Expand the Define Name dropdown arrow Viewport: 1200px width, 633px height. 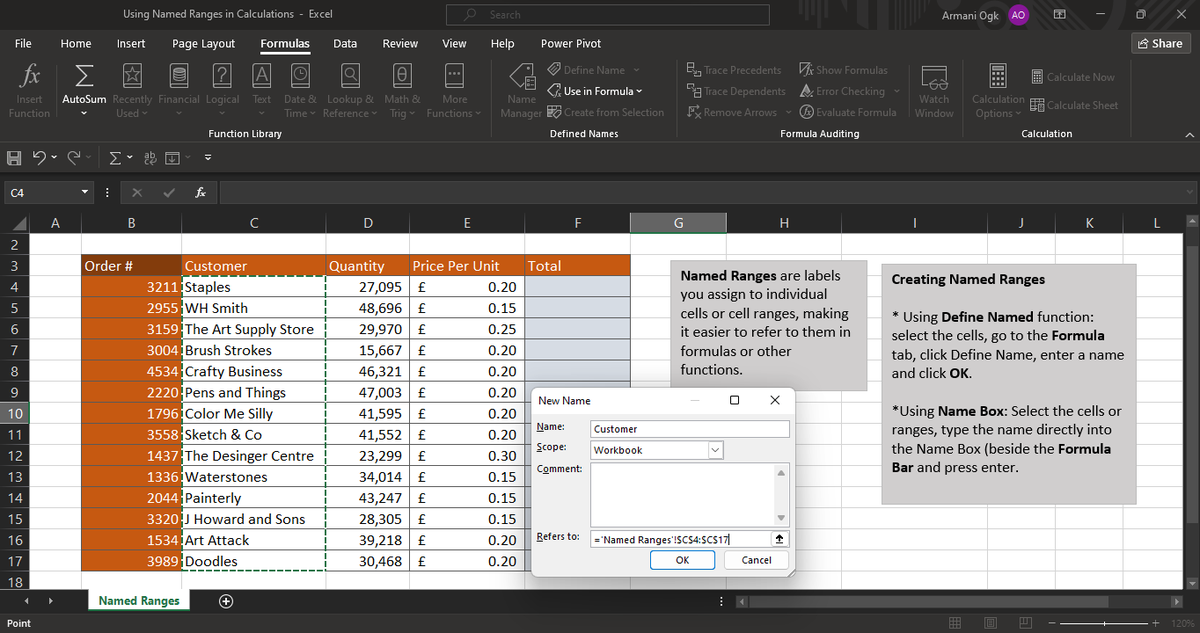click(636, 70)
